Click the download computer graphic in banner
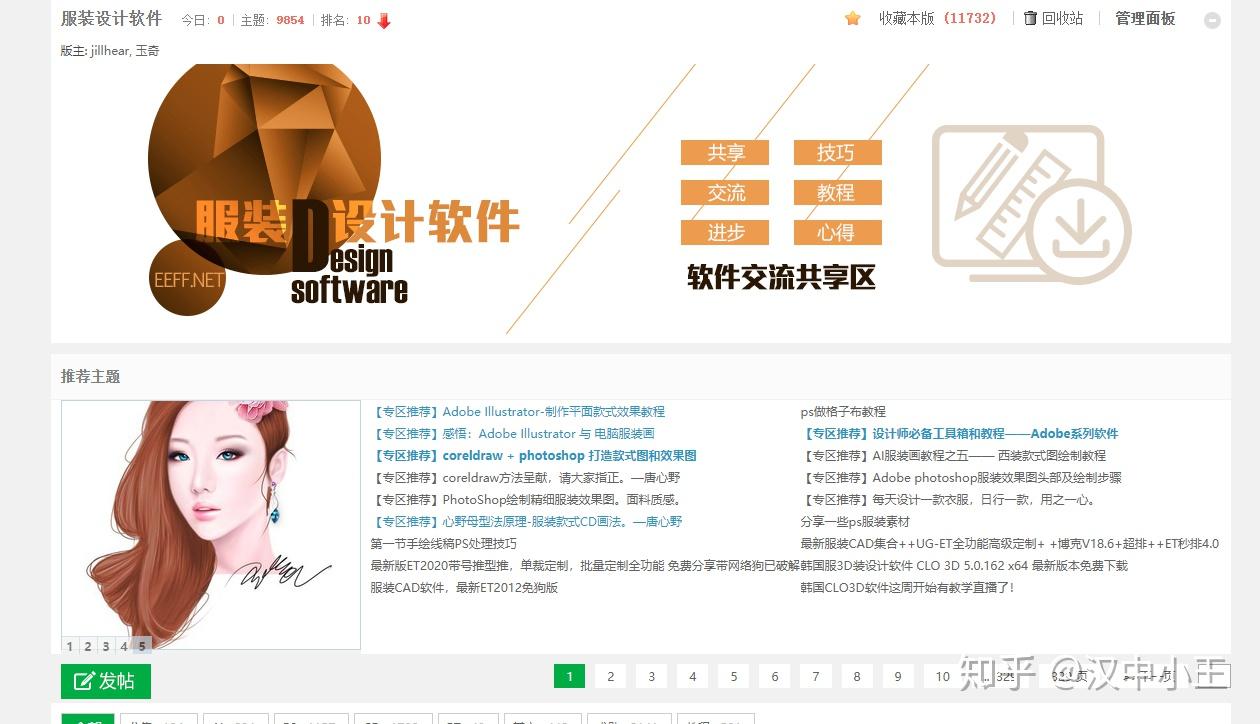 [x=1030, y=203]
